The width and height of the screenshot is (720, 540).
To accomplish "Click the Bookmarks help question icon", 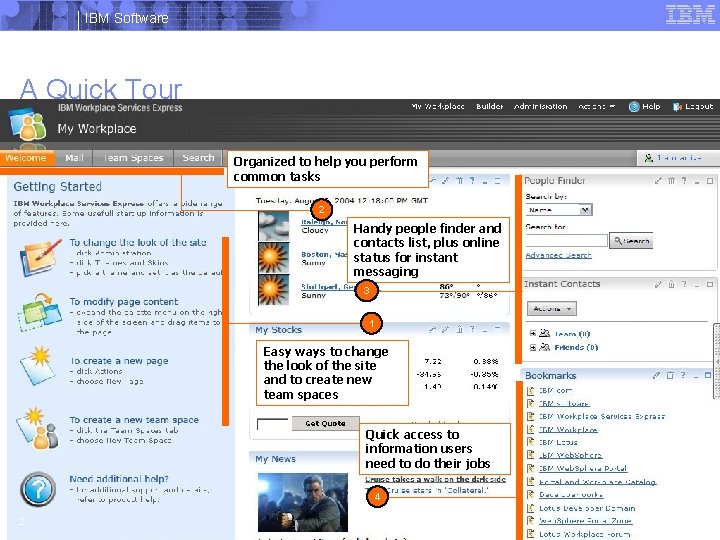I will [x=682, y=375].
